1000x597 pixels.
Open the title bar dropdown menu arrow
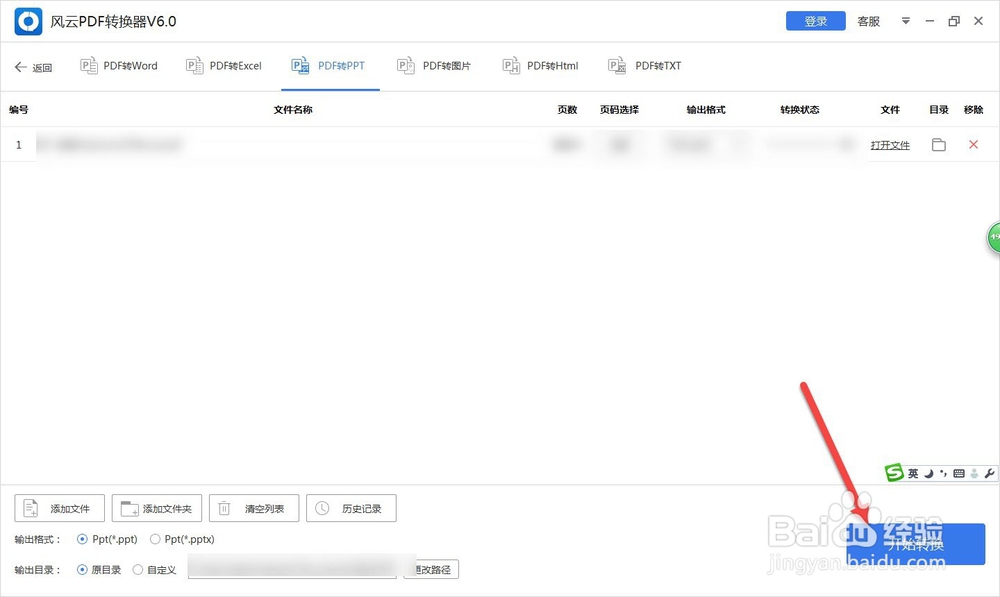tap(906, 21)
